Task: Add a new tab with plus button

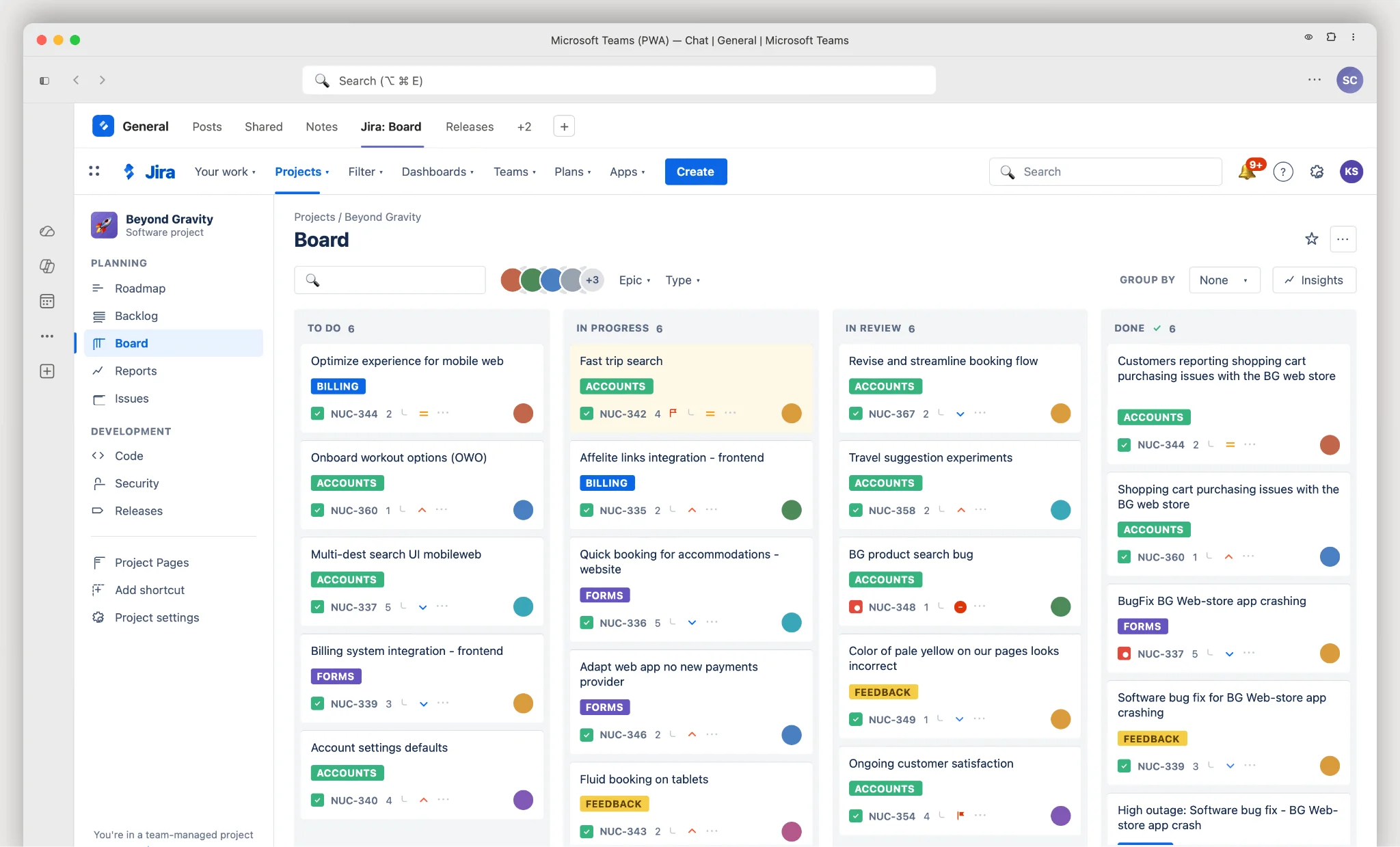Action: (564, 126)
